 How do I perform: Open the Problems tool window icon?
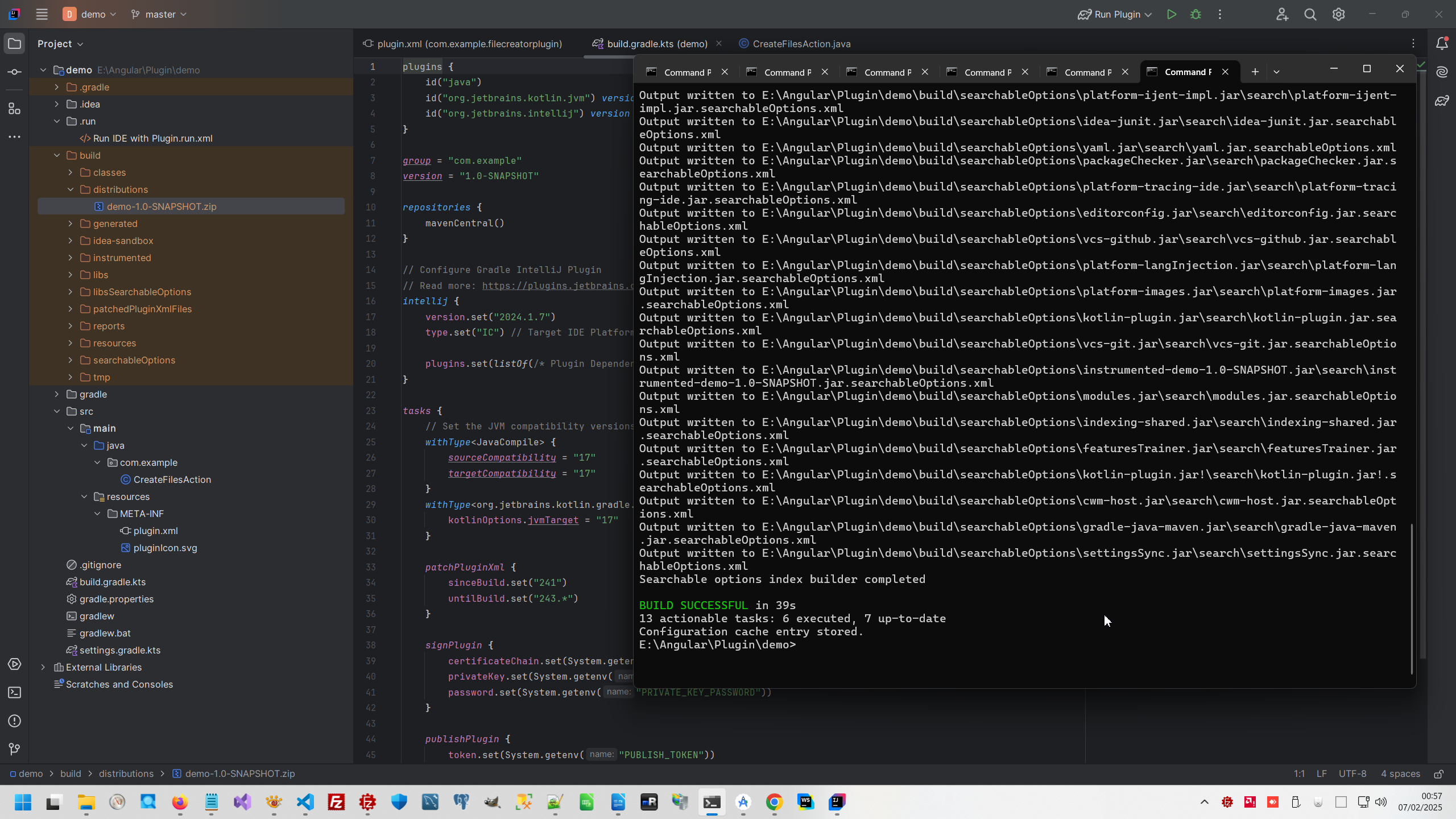tap(15, 721)
